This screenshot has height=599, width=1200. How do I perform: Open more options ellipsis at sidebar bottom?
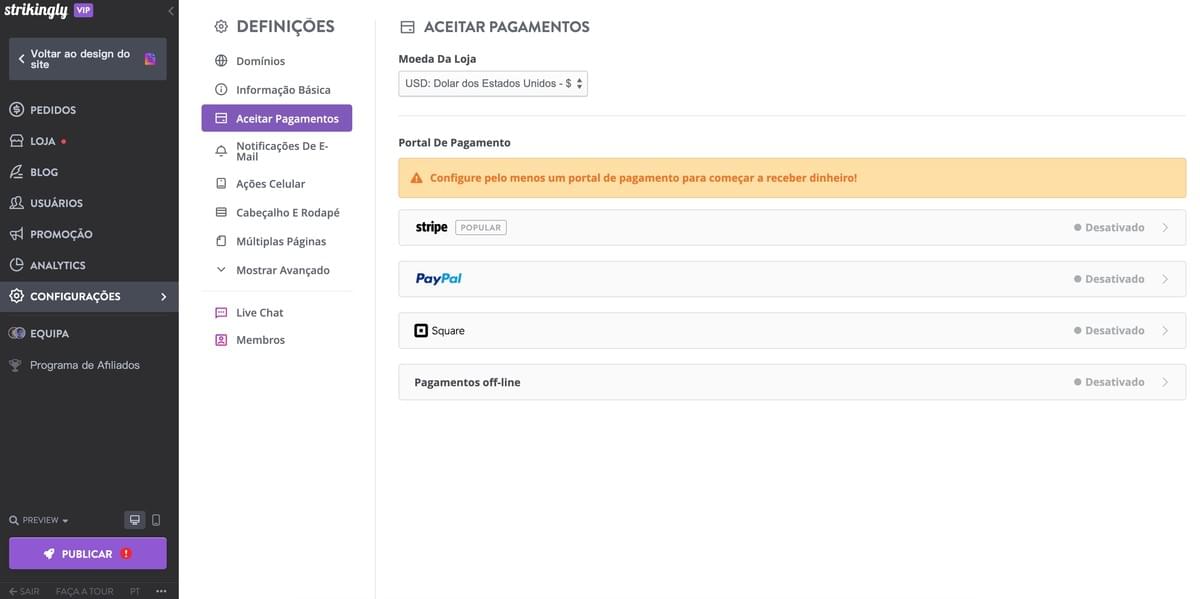[x=161, y=591]
